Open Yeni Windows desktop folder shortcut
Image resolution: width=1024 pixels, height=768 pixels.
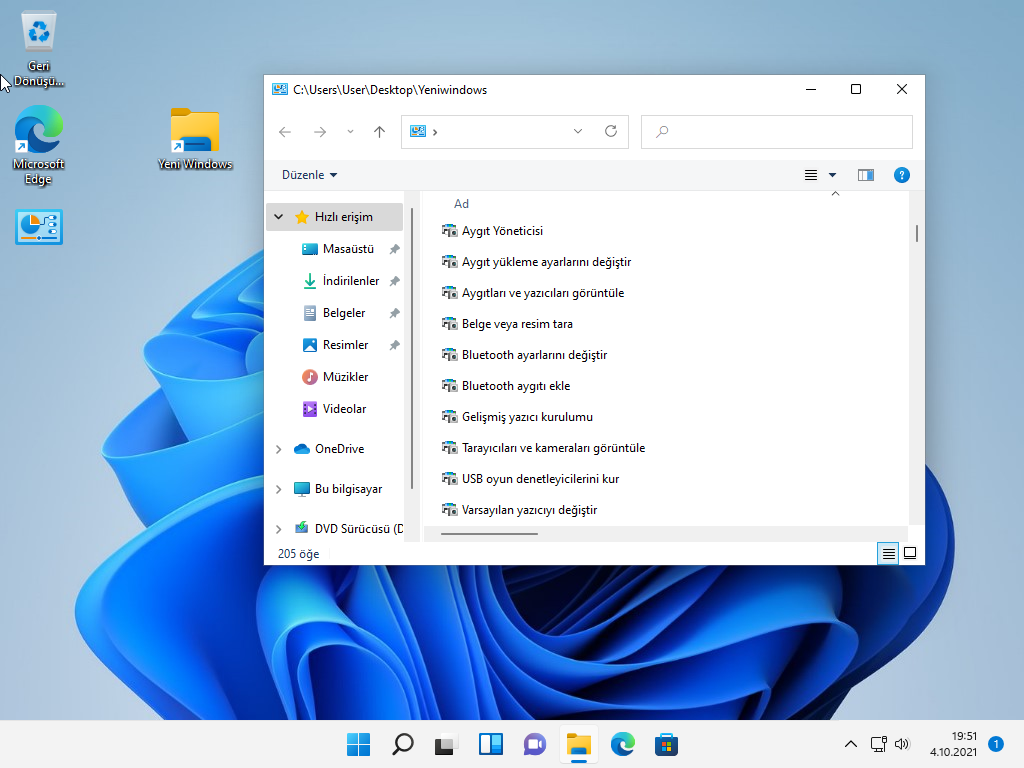[195, 139]
